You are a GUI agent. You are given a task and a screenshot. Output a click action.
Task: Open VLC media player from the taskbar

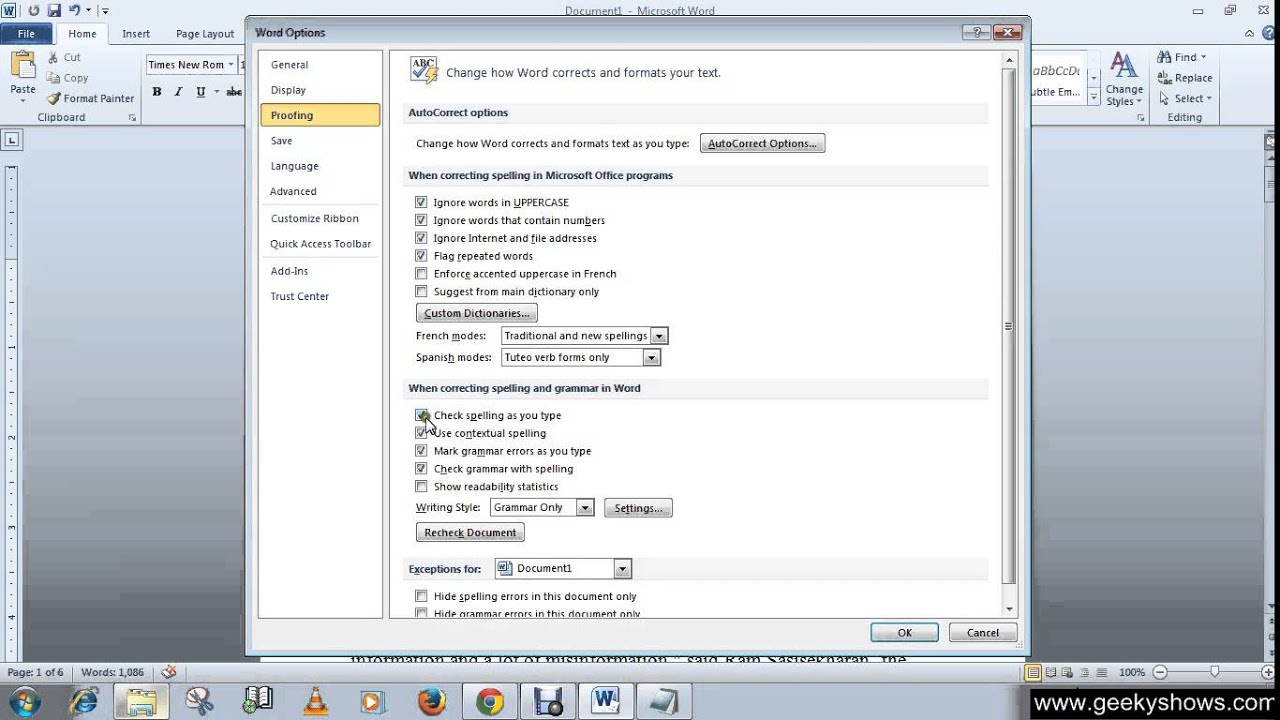point(315,701)
